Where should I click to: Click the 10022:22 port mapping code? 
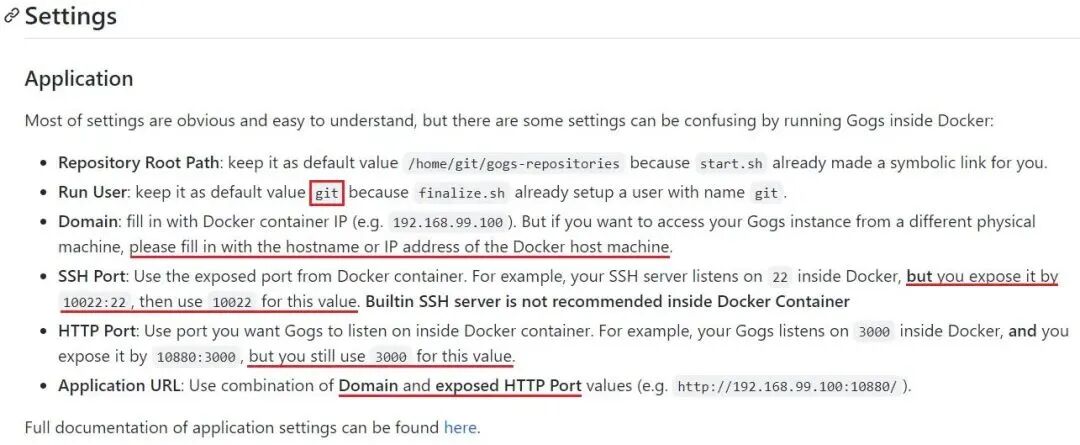[x=96, y=302]
